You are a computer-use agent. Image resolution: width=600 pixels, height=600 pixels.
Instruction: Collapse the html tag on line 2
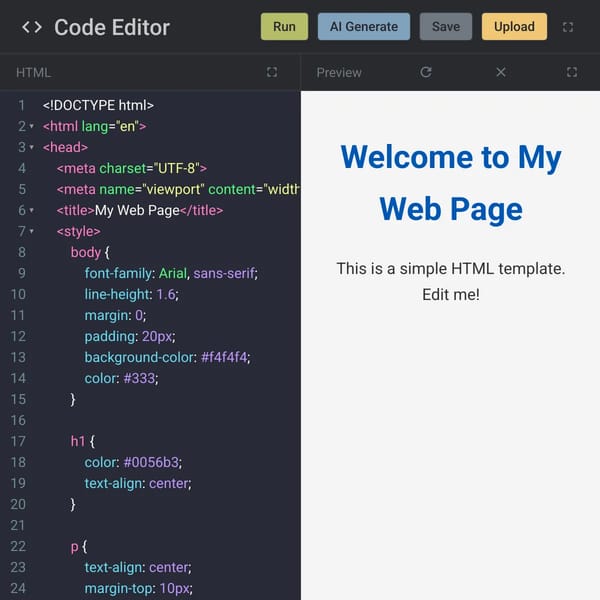32,126
